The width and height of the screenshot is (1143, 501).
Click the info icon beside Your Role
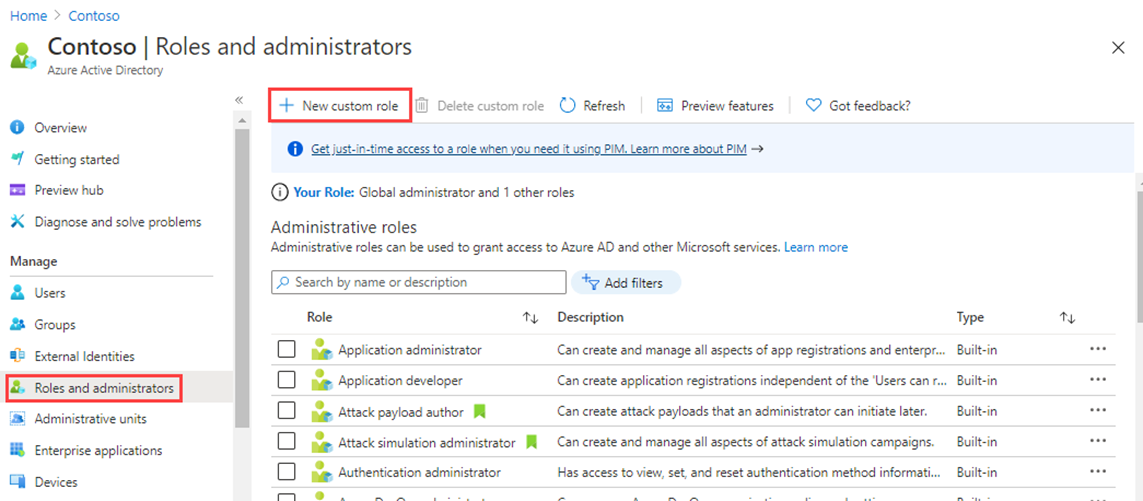pos(279,193)
